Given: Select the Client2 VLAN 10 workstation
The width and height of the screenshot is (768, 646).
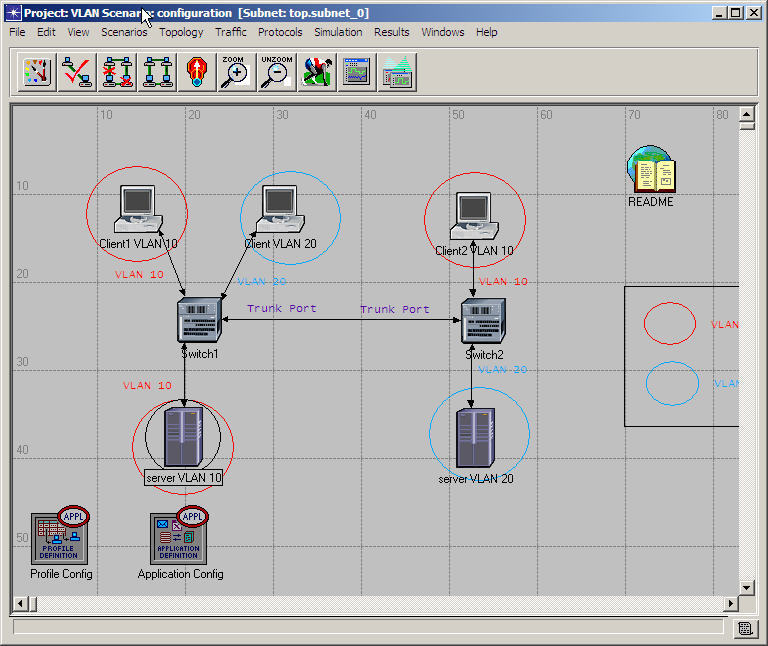Looking at the screenshot, I should (474, 216).
